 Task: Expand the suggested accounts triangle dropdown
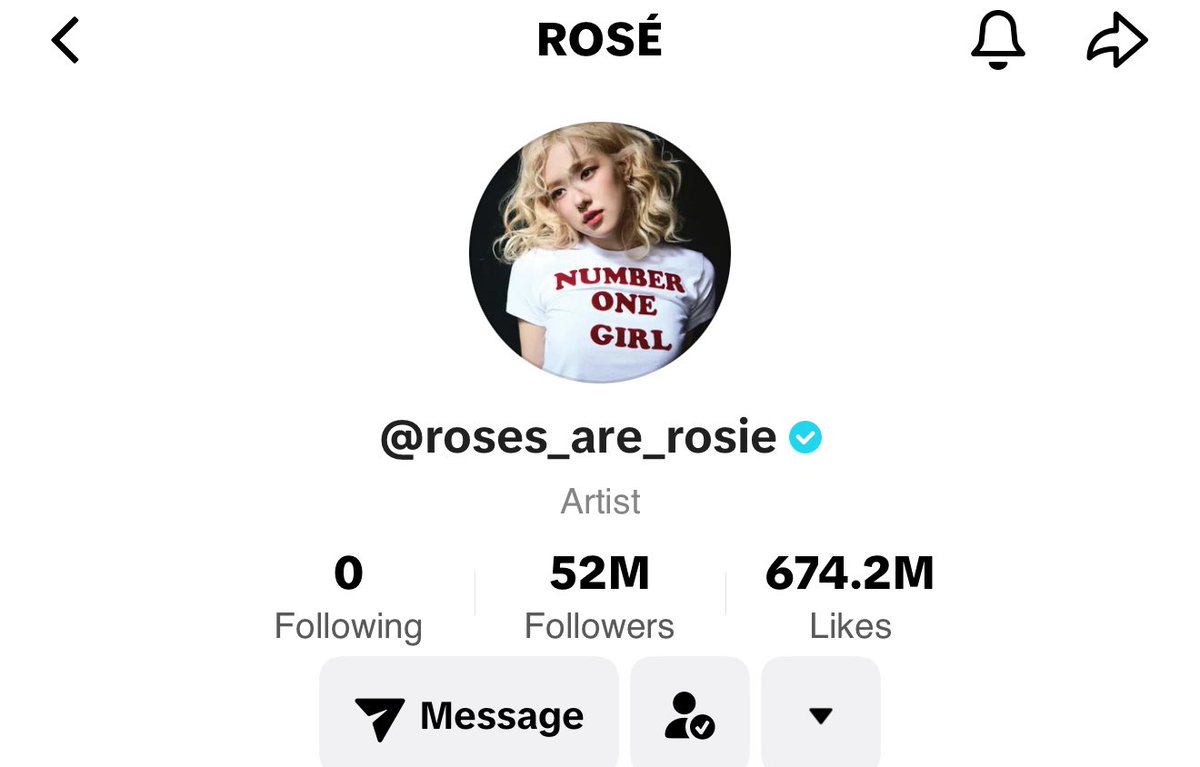pyautogui.click(x=821, y=715)
